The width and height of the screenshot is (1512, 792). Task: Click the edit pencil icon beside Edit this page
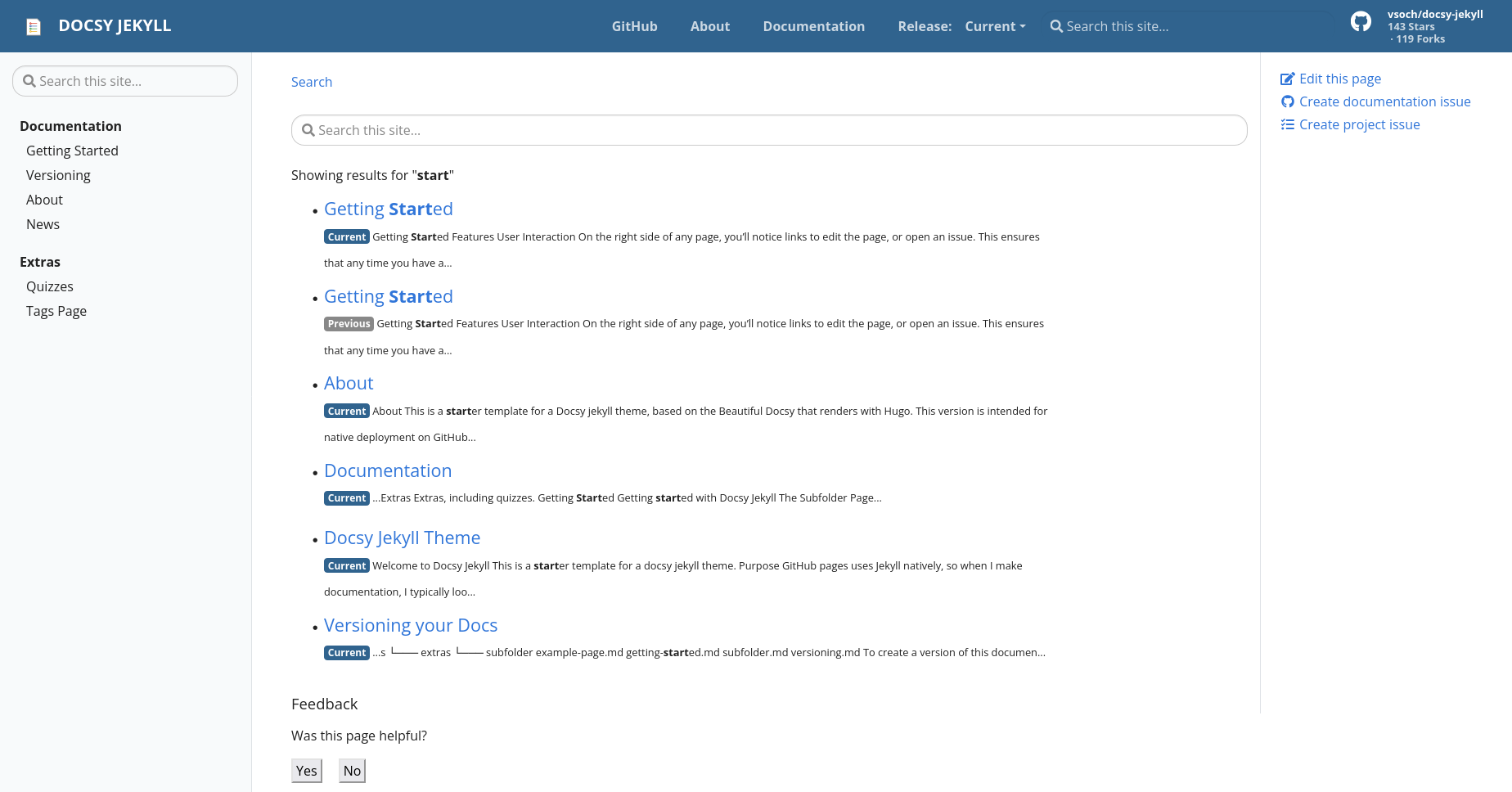(x=1288, y=78)
